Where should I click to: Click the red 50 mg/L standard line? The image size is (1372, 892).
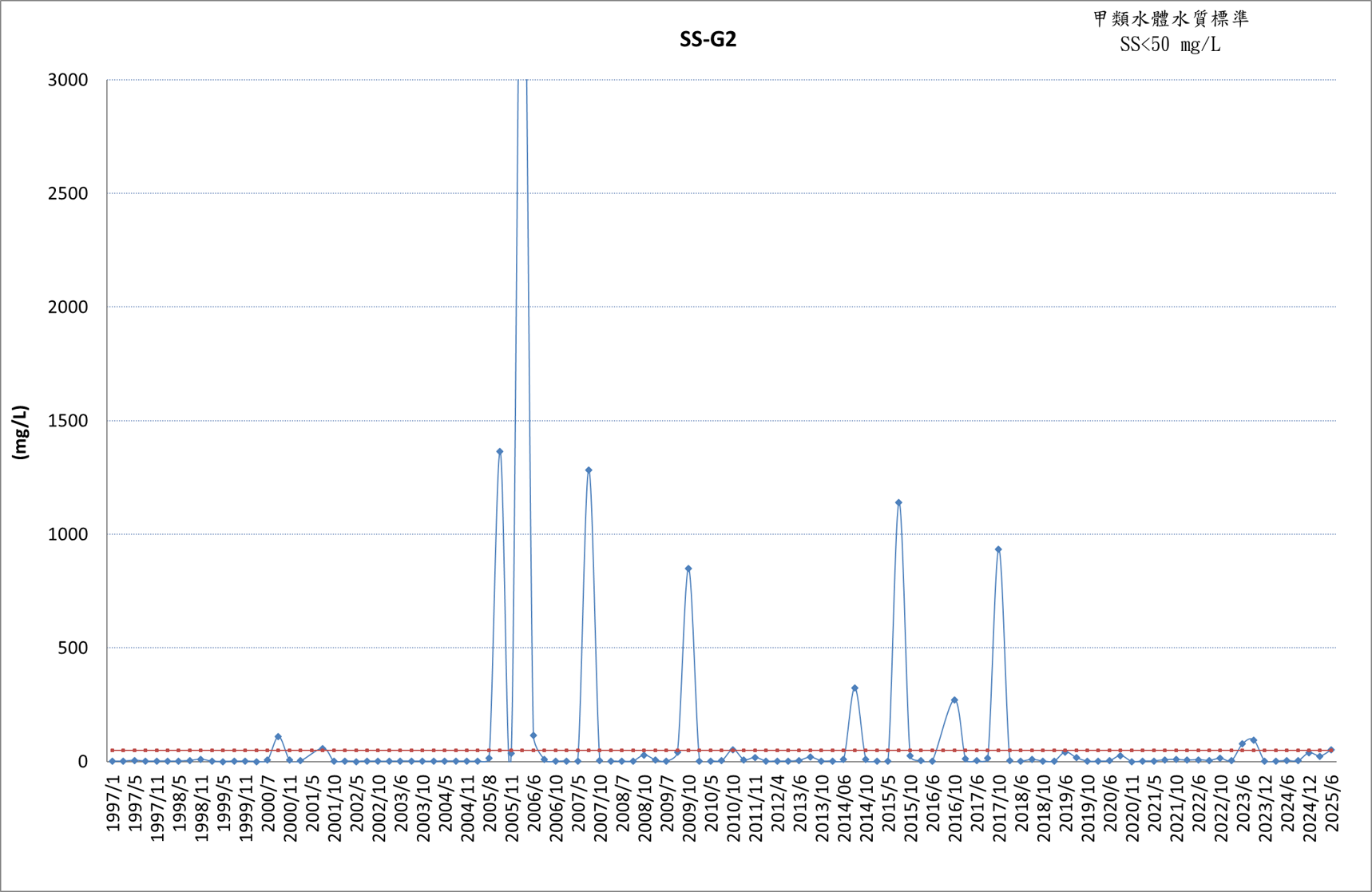pos(723,750)
